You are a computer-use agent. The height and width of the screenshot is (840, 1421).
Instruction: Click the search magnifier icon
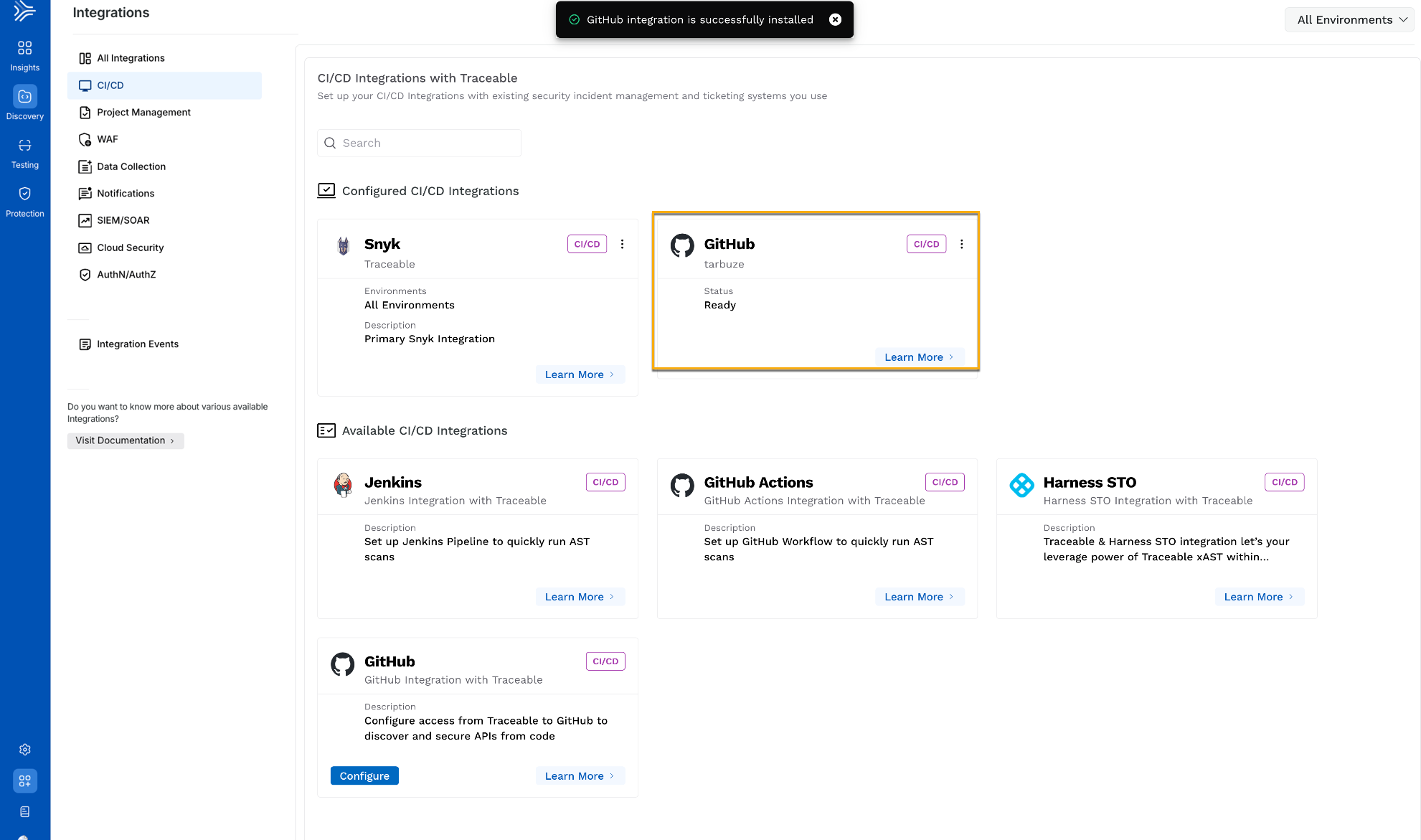pyautogui.click(x=330, y=143)
